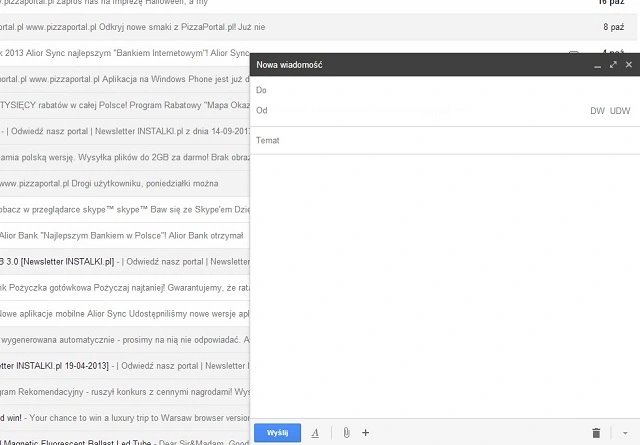Add a DW copy recipient
Image resolution: width=640 pixels, height=445 pixels.
[x=598, y=111]
